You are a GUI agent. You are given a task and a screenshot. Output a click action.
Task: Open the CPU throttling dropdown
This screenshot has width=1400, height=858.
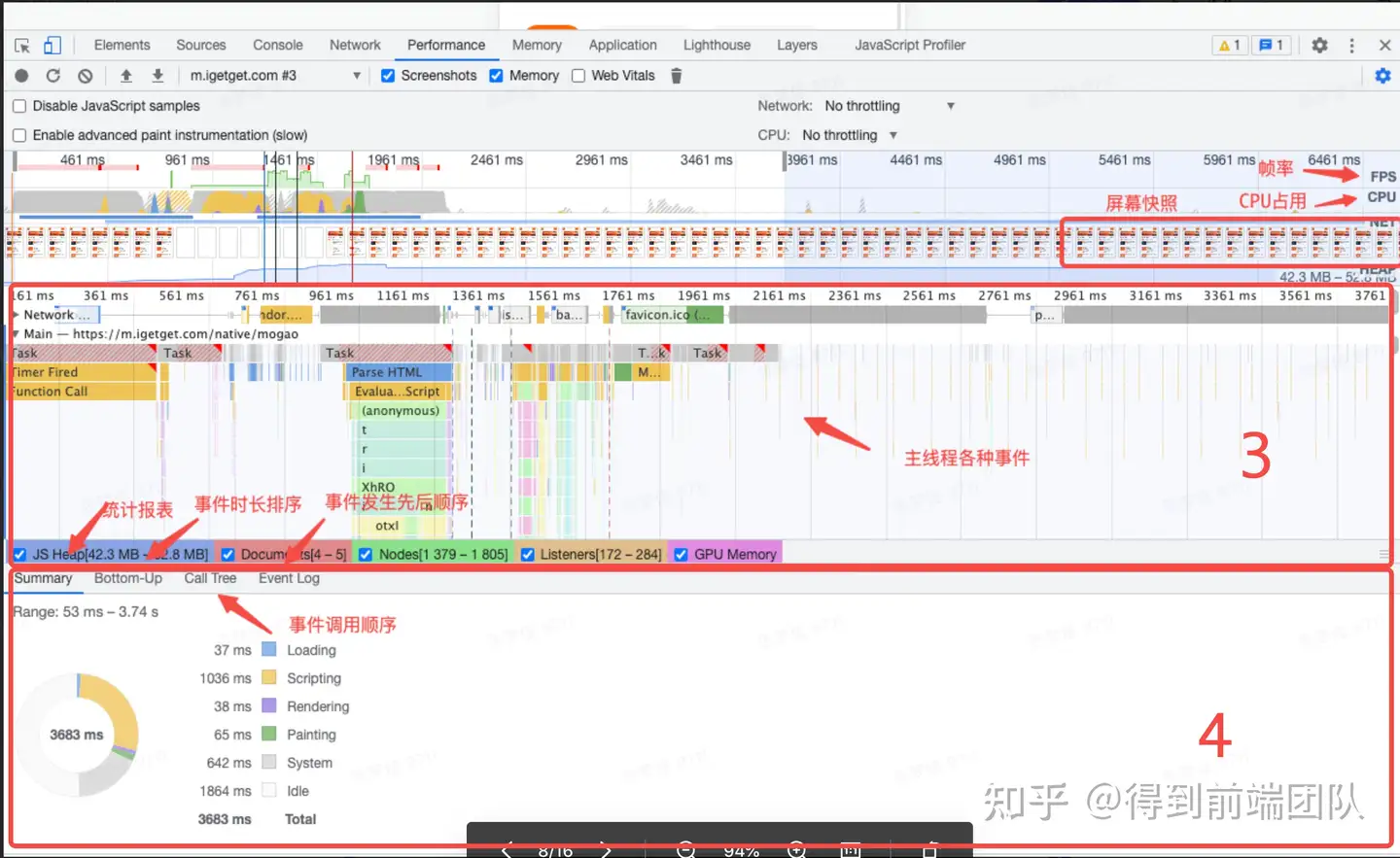click(850, 135)
